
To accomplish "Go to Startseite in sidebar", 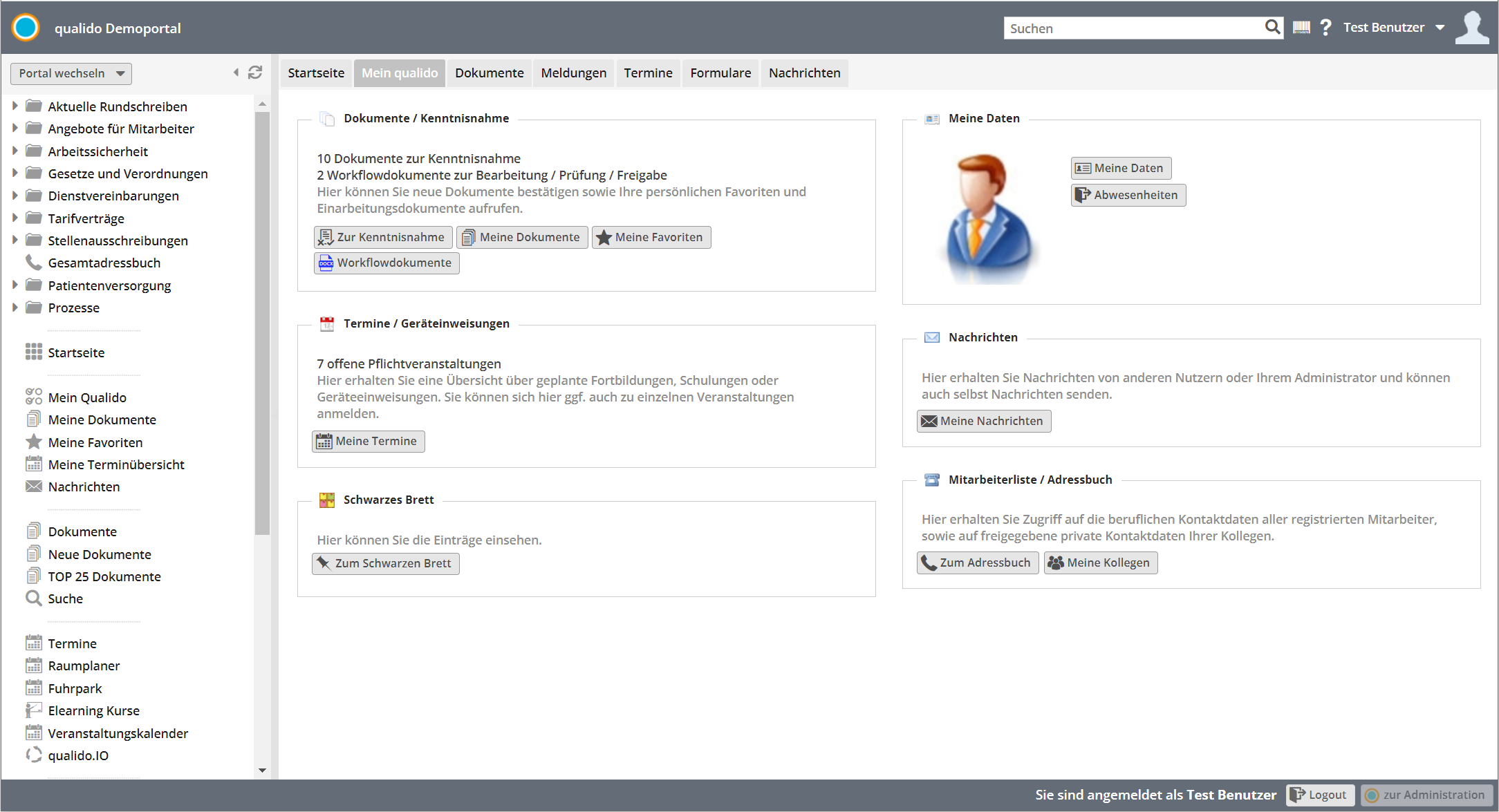I will pos(76,352).
